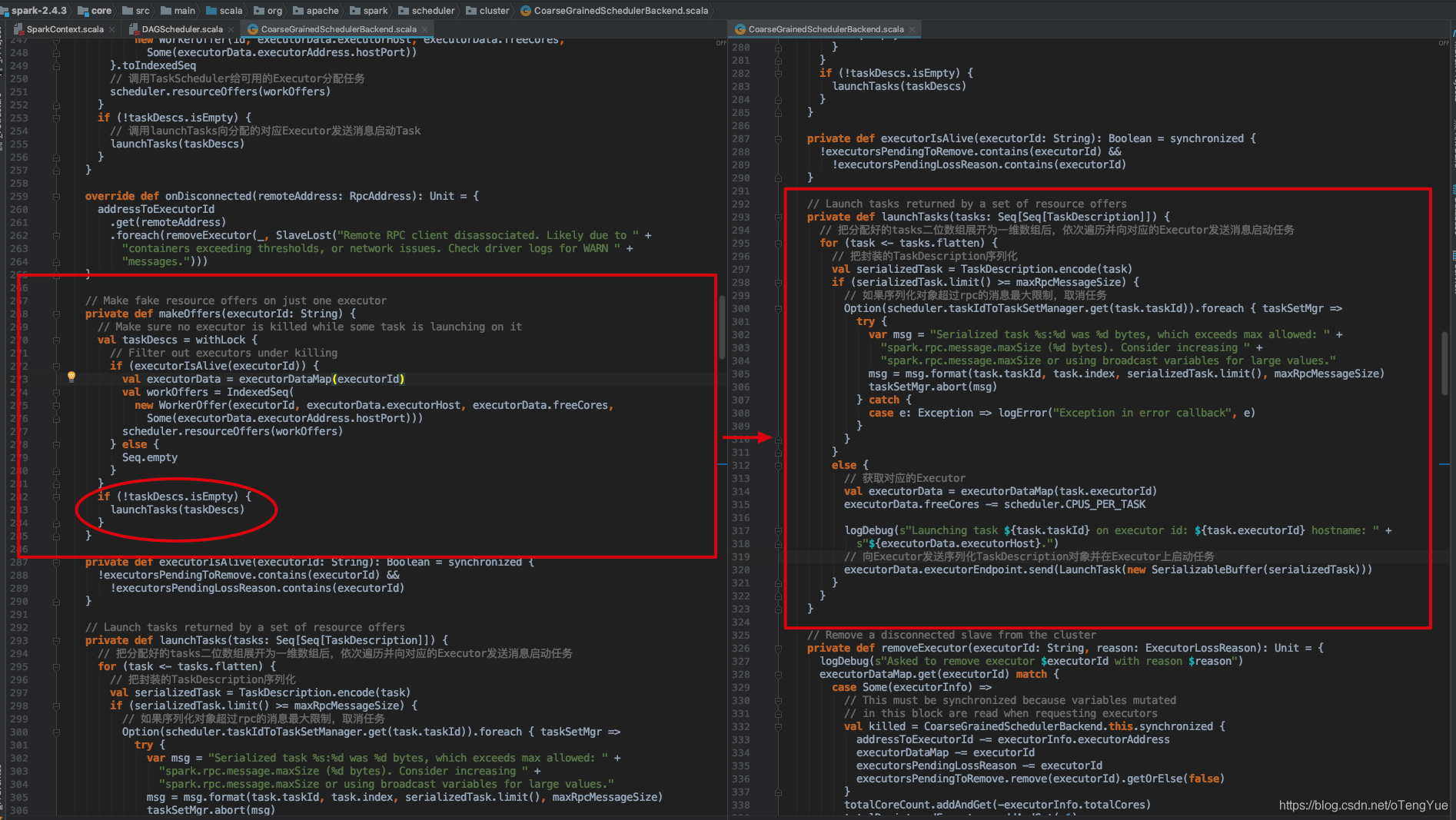
Task: Click 'Seq.empty' in left editor
Action: pyautogui.click(x=150, y=457)
